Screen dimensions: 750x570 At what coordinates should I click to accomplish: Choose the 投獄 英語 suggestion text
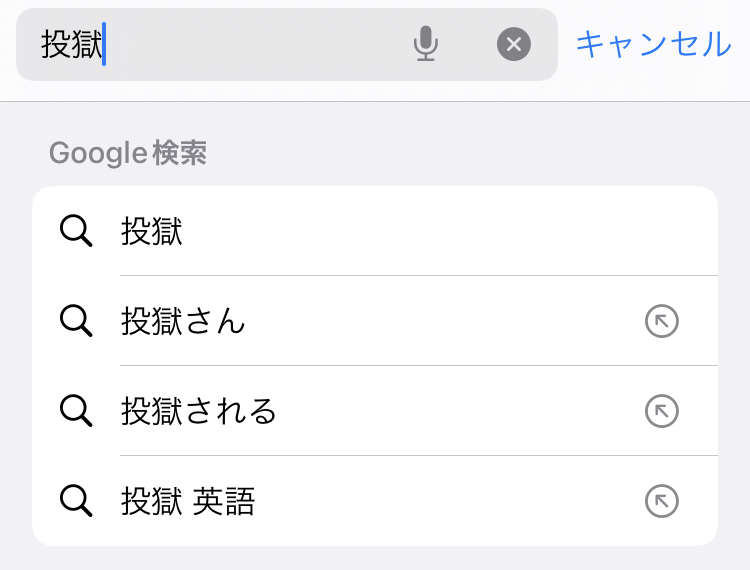click(188, 501)
